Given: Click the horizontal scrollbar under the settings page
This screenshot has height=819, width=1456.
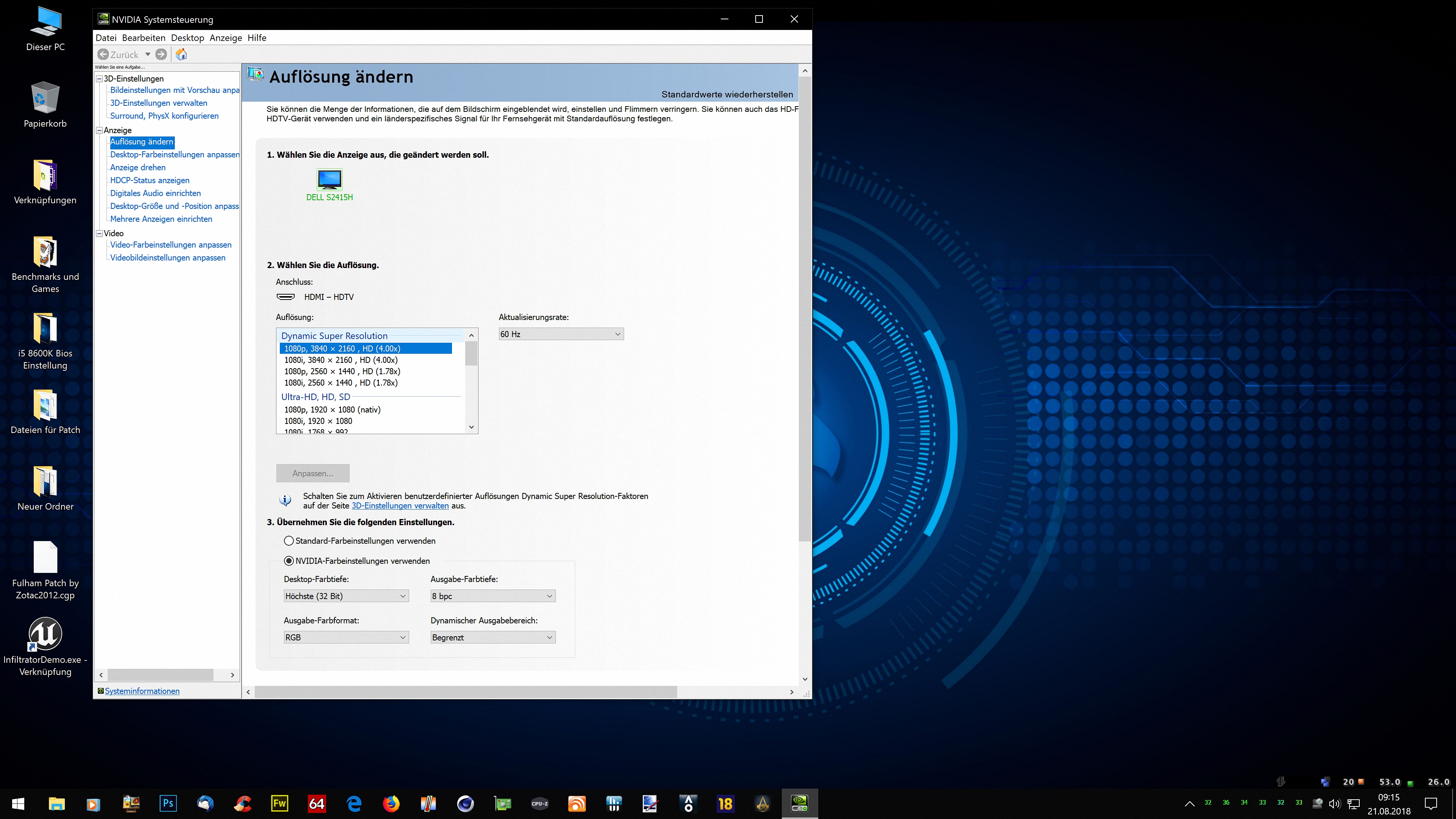Looking at the screenshot, I should [x=466, y=692].
